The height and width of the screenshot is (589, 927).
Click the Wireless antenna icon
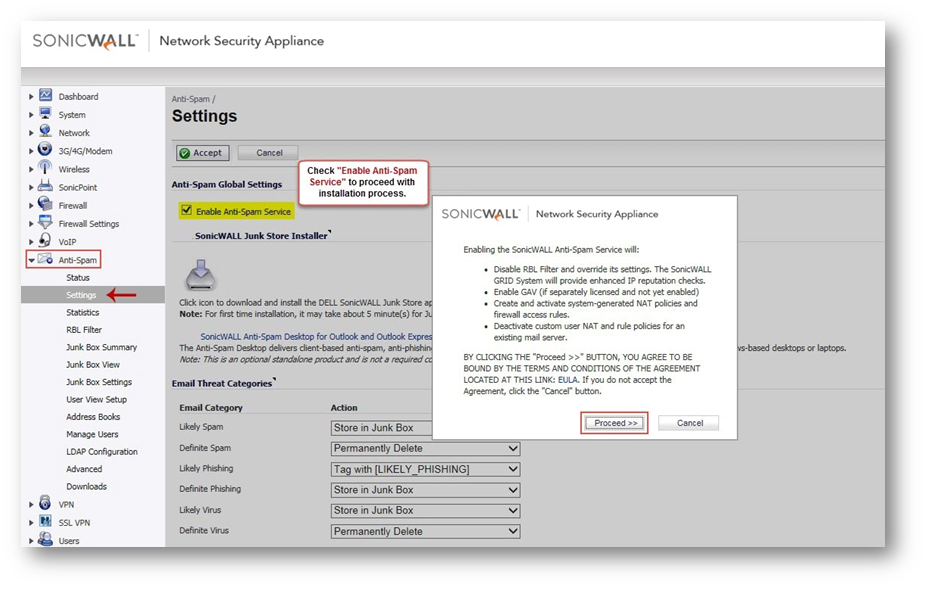tap(45, 168)
